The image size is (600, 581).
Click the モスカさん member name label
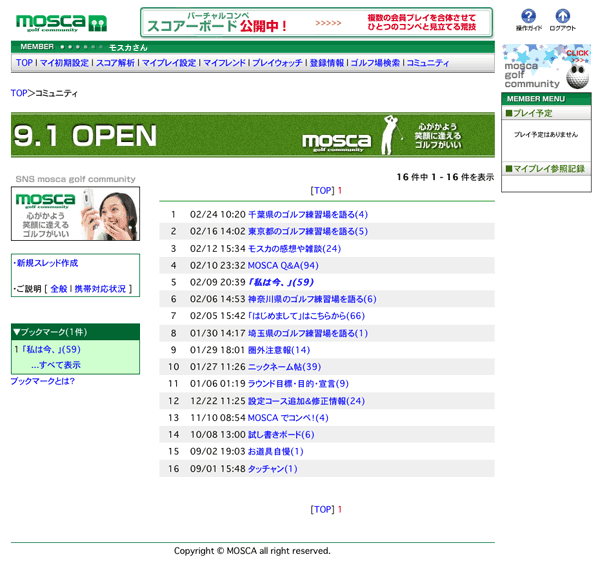point(128,47)
